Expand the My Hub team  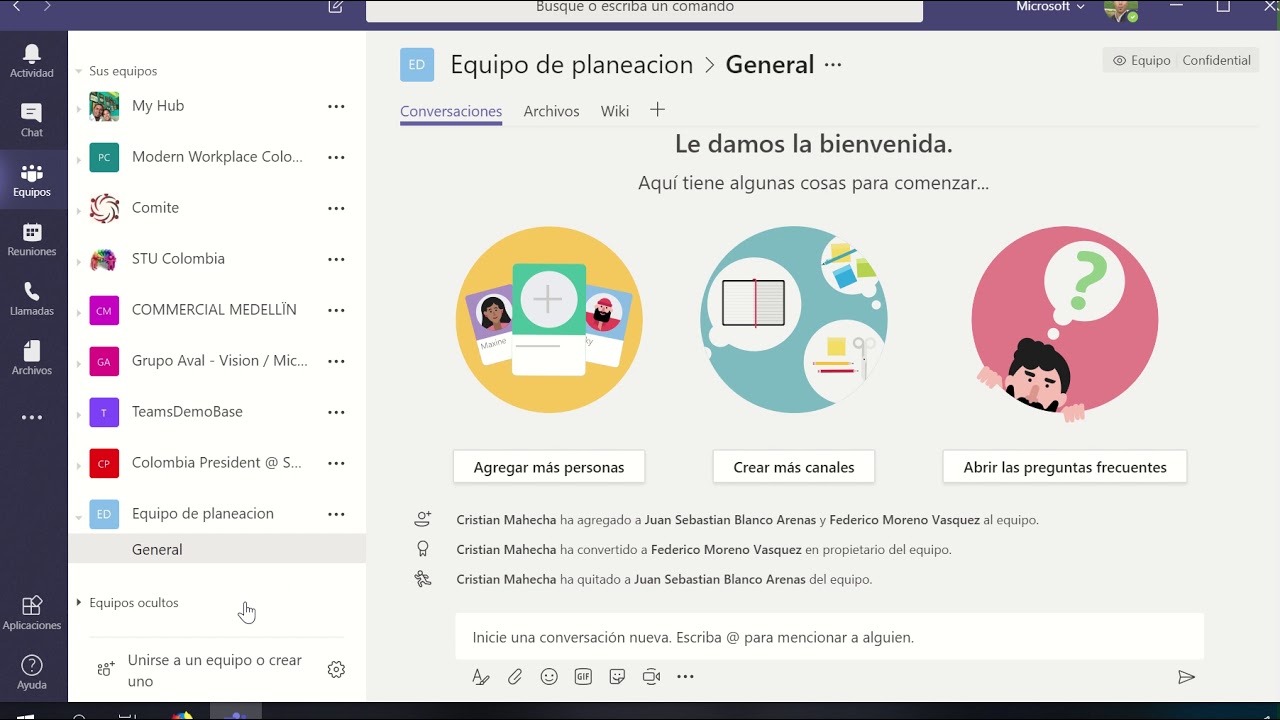click(79, 108)
